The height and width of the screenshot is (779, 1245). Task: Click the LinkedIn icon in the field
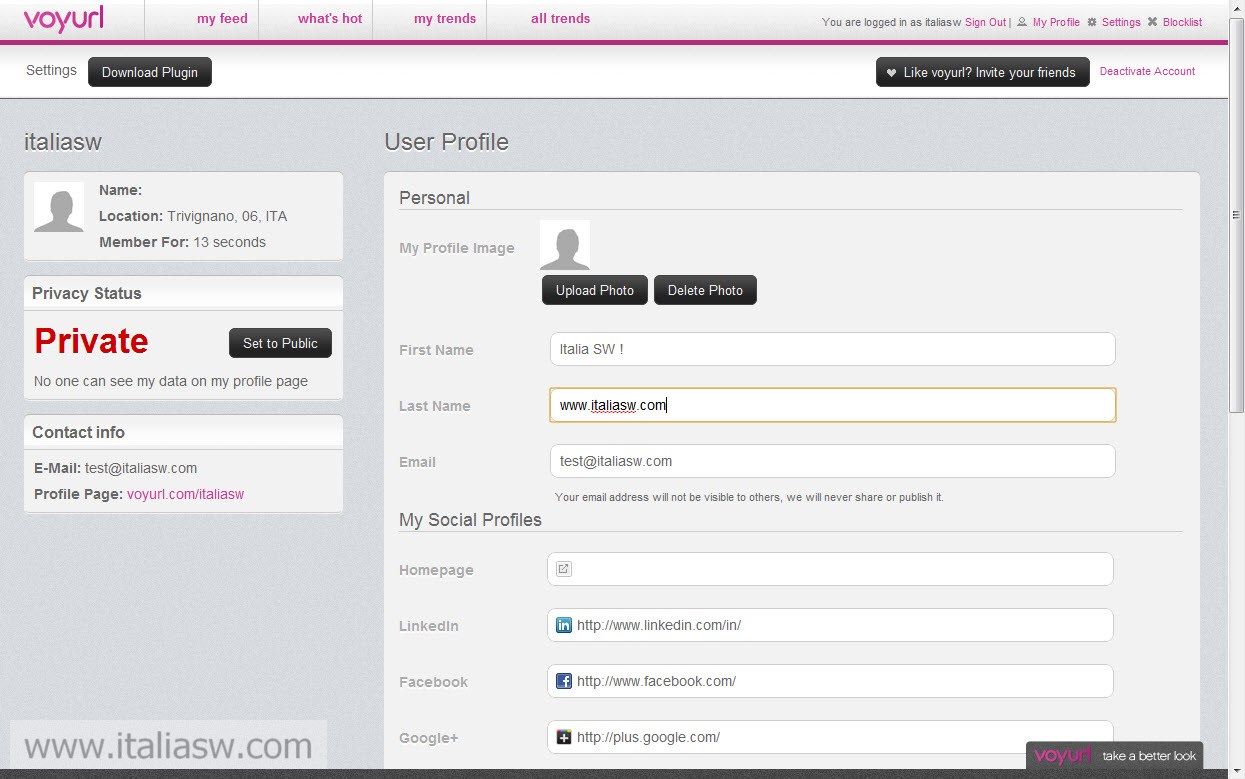coord(564,625)
